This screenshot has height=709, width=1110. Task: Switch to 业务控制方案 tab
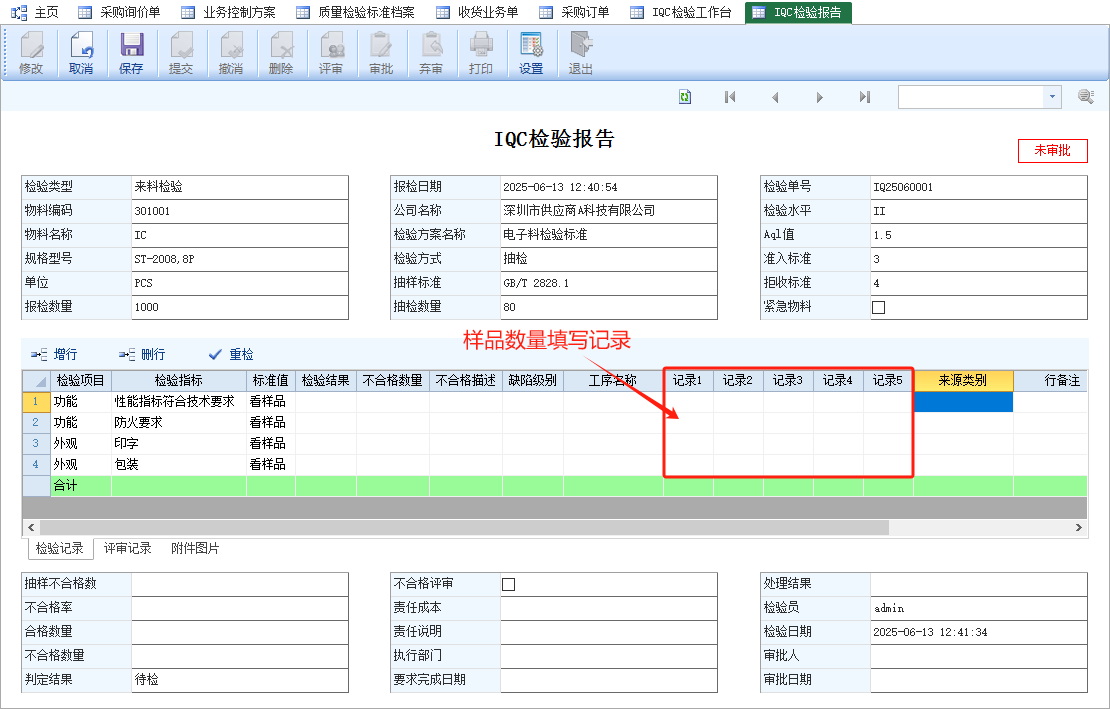click(228, 12)
